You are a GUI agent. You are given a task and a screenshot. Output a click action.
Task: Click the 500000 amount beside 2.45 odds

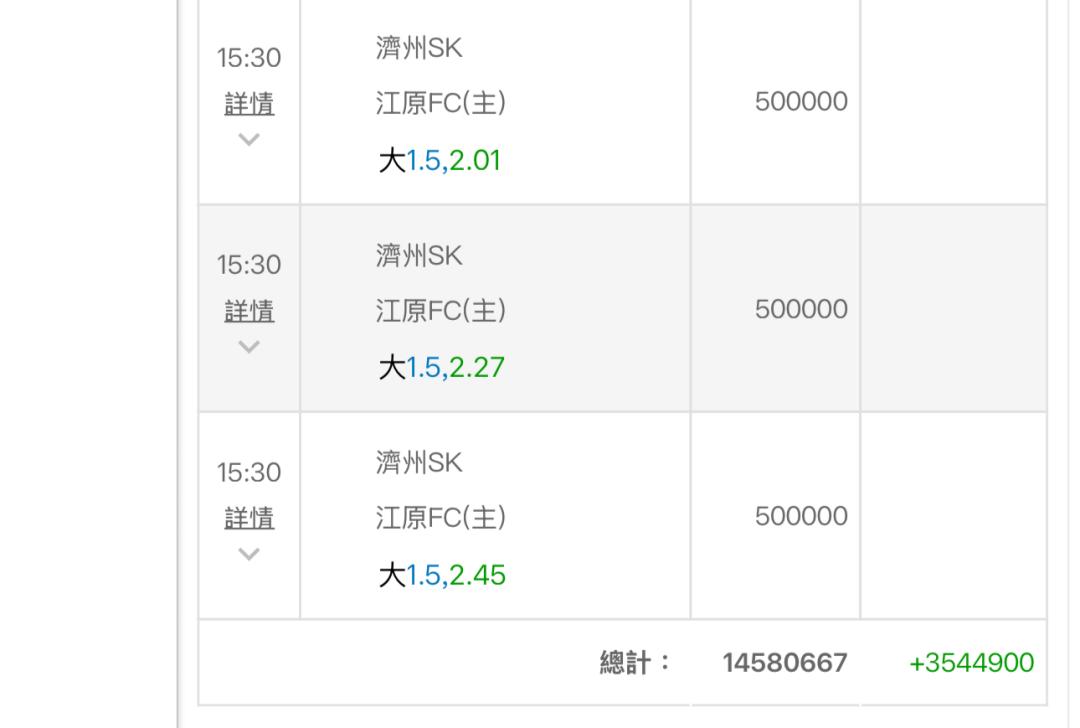tap(801, 516)
